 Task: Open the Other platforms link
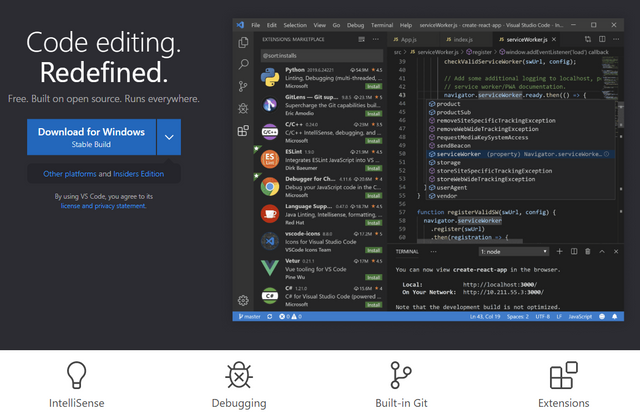(70, 174)
